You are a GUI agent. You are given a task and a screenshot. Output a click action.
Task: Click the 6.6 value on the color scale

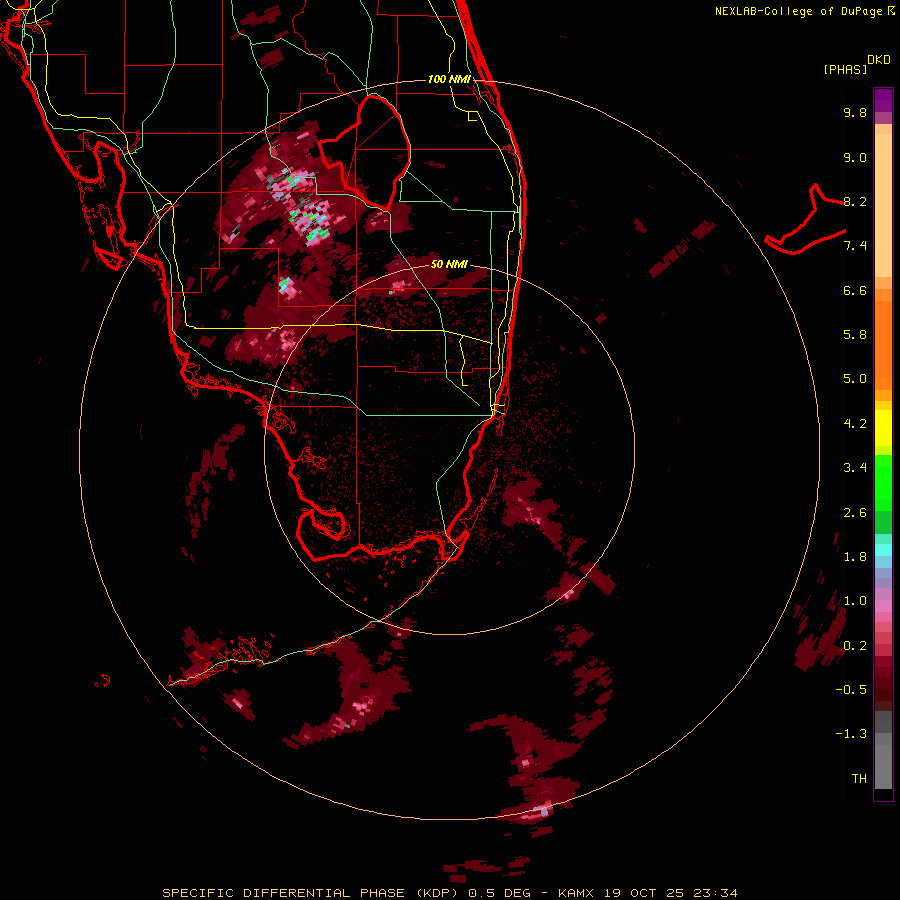click(x=855, y=290)
